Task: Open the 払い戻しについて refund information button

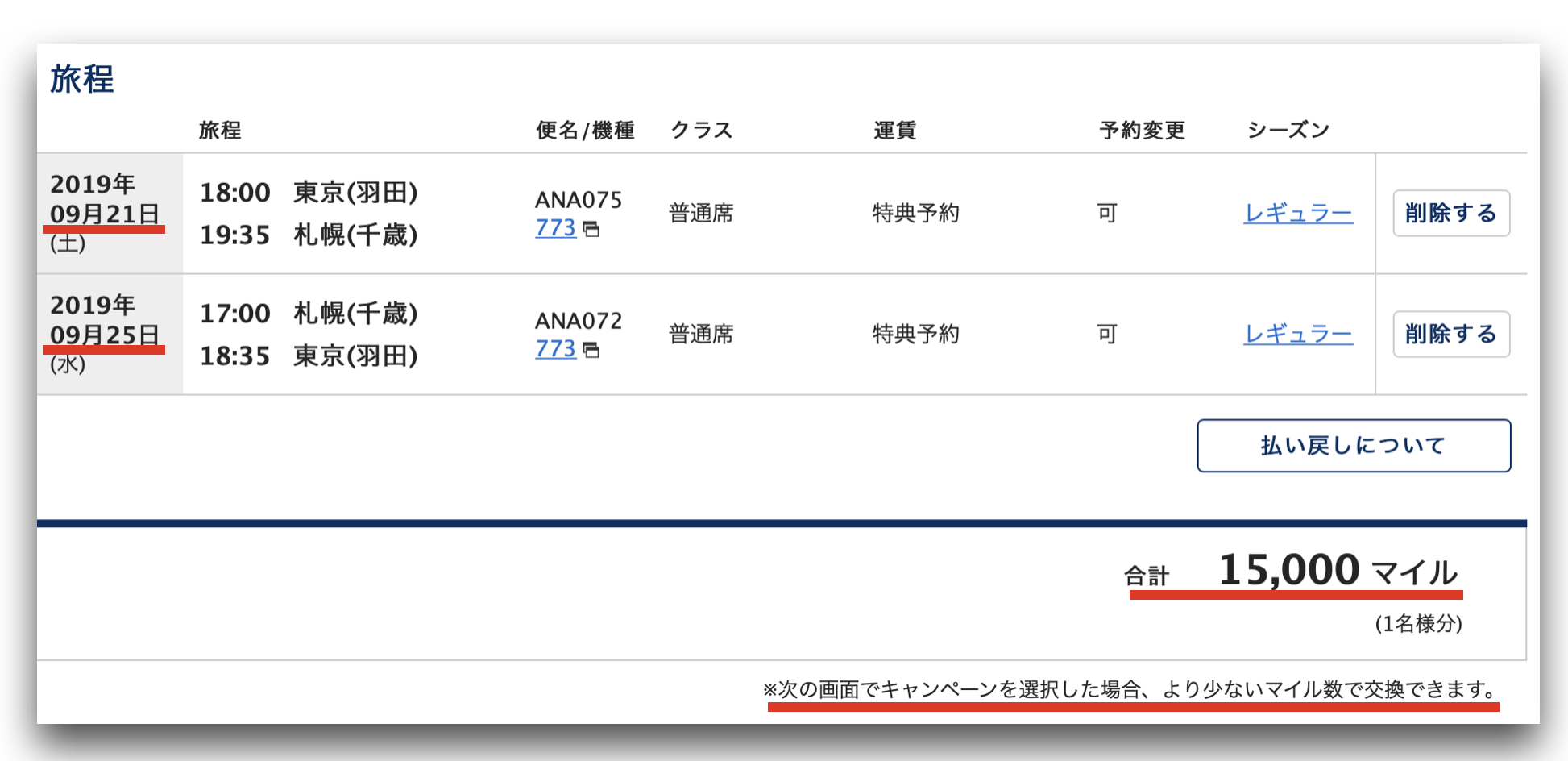Action: click(x=1354, y=445)
